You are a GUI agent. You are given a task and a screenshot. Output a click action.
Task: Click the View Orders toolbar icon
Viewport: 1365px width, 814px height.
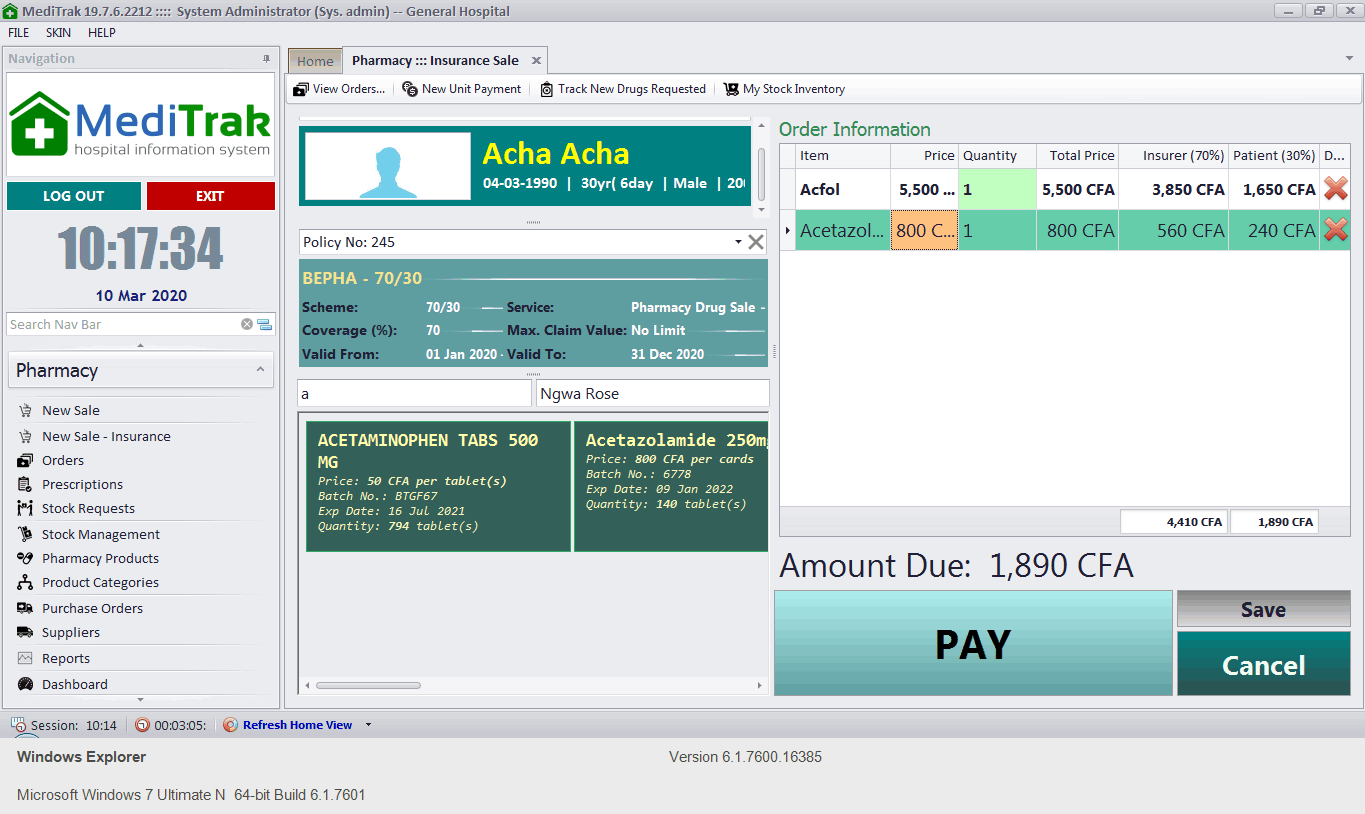tap(301, 89)
